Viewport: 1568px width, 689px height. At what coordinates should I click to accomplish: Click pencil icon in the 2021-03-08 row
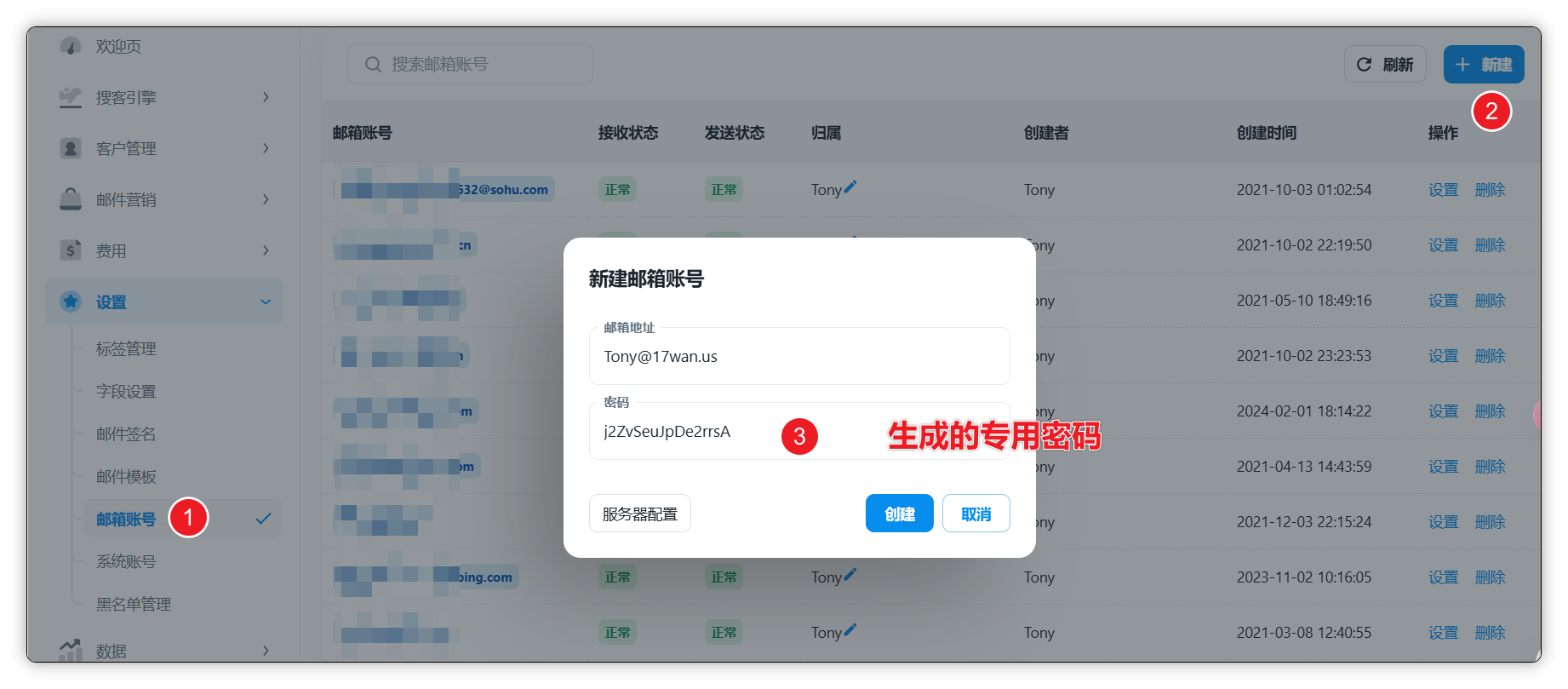(850, 630)
